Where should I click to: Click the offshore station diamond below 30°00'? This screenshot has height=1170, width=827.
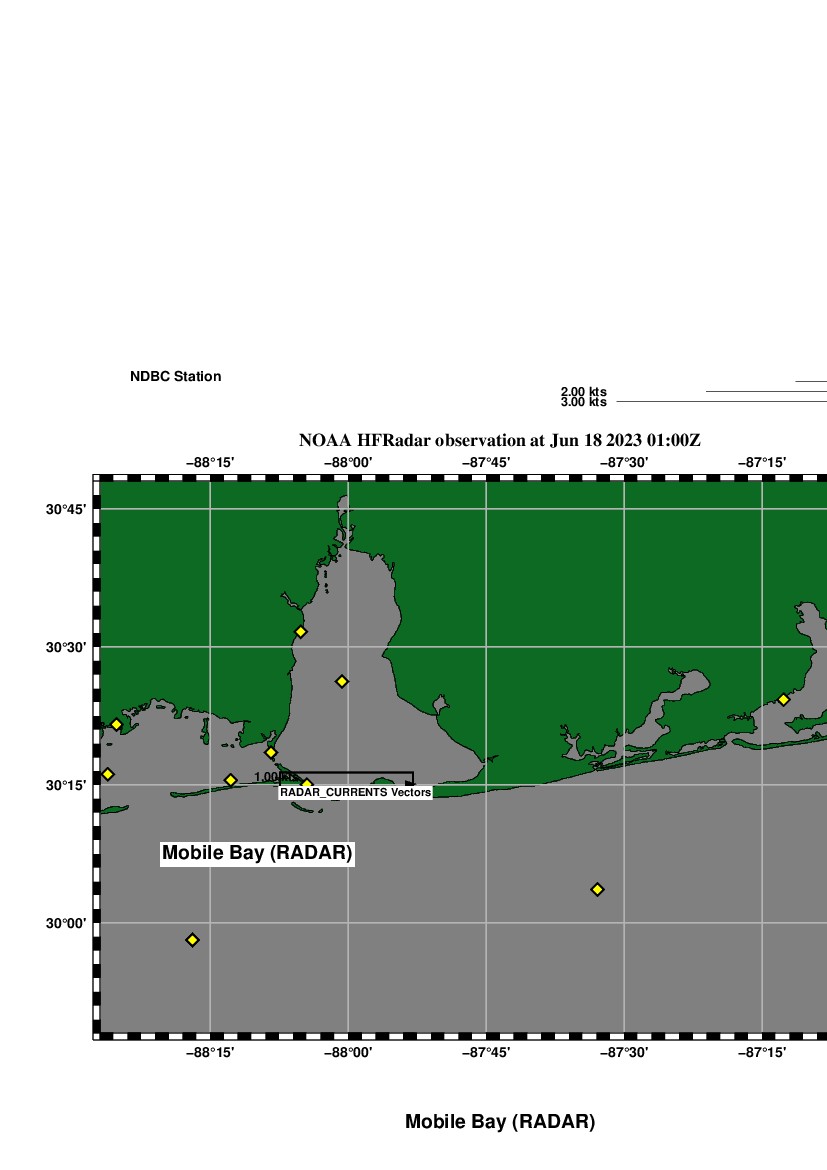point(192,939)
